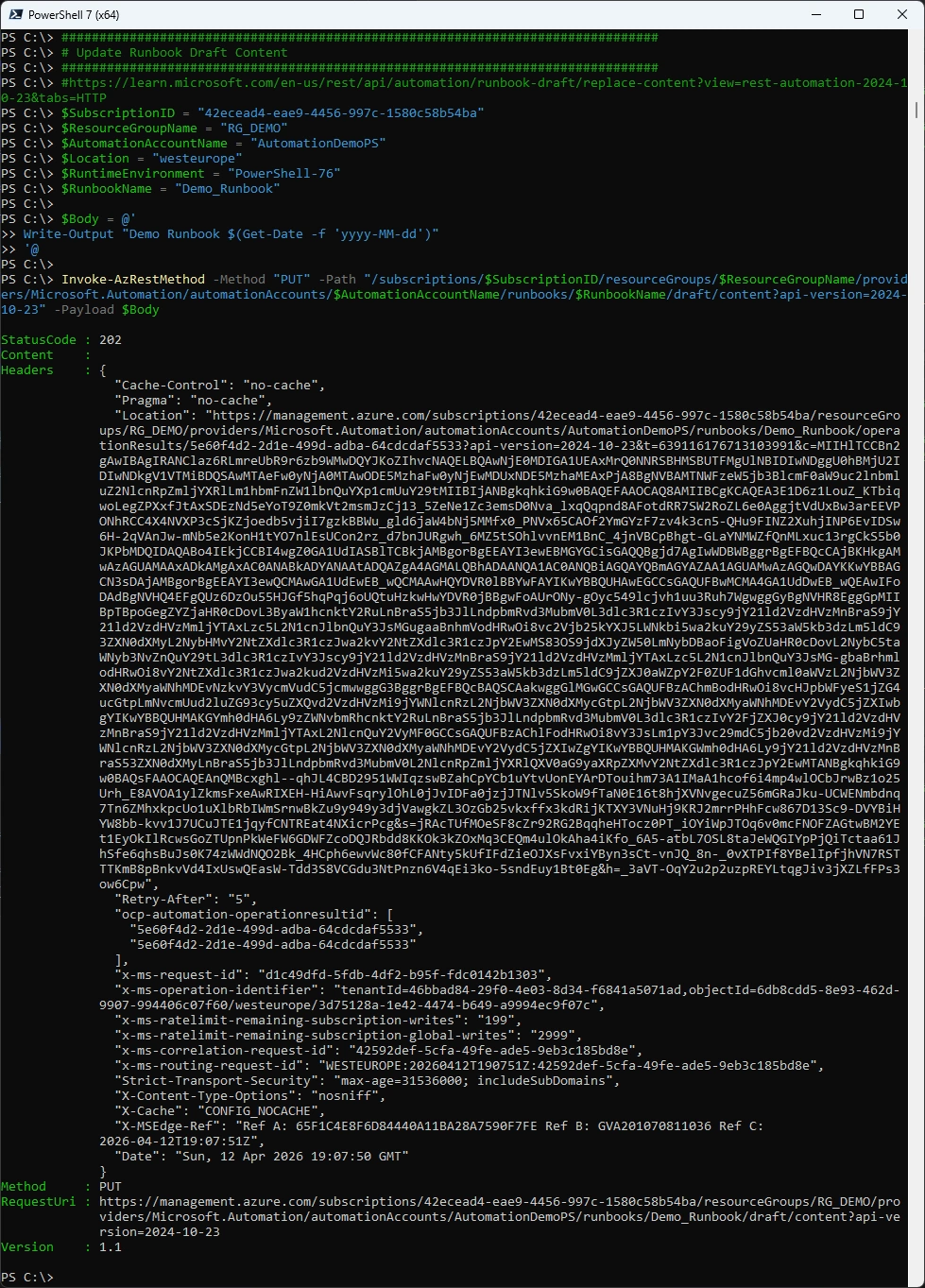
Task: Click the PowerShell 7 (x64) title text
Action: (x=74, y=15)
